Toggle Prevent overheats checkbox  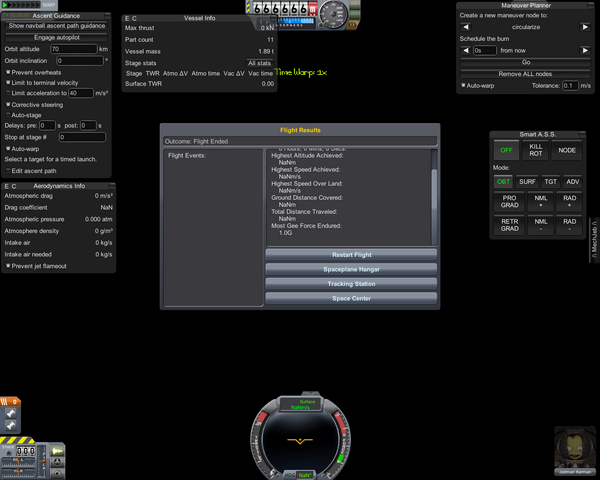8,72
